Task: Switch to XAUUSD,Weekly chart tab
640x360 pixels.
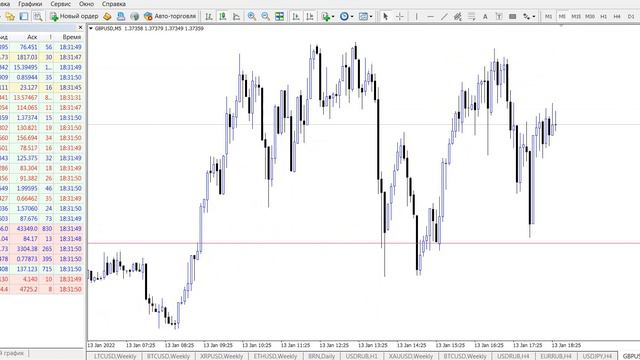Action: (411, 356)
